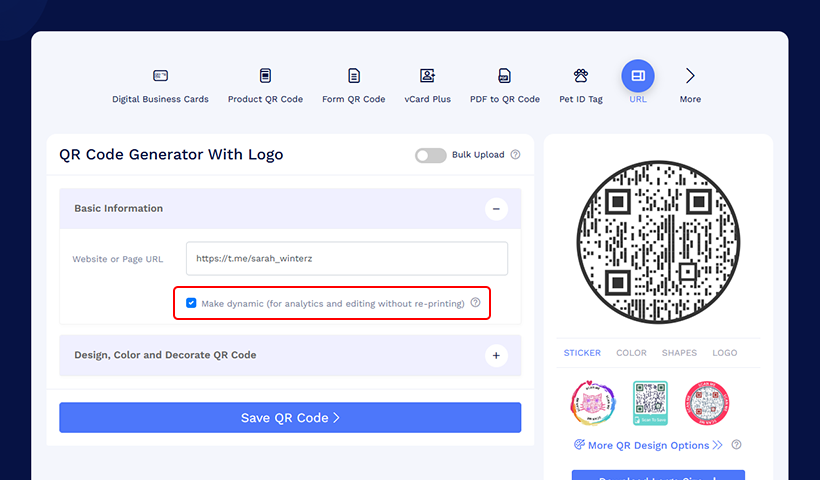Choose the Pet ID Tag paw icon
This screenshot has width=820, height=480.
[580, 76]
